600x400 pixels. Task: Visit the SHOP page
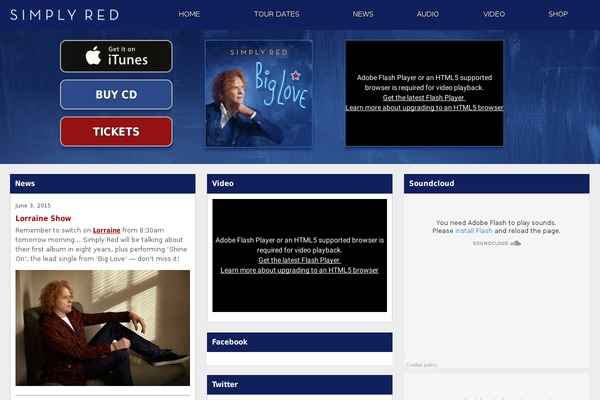tap(558, 14)
